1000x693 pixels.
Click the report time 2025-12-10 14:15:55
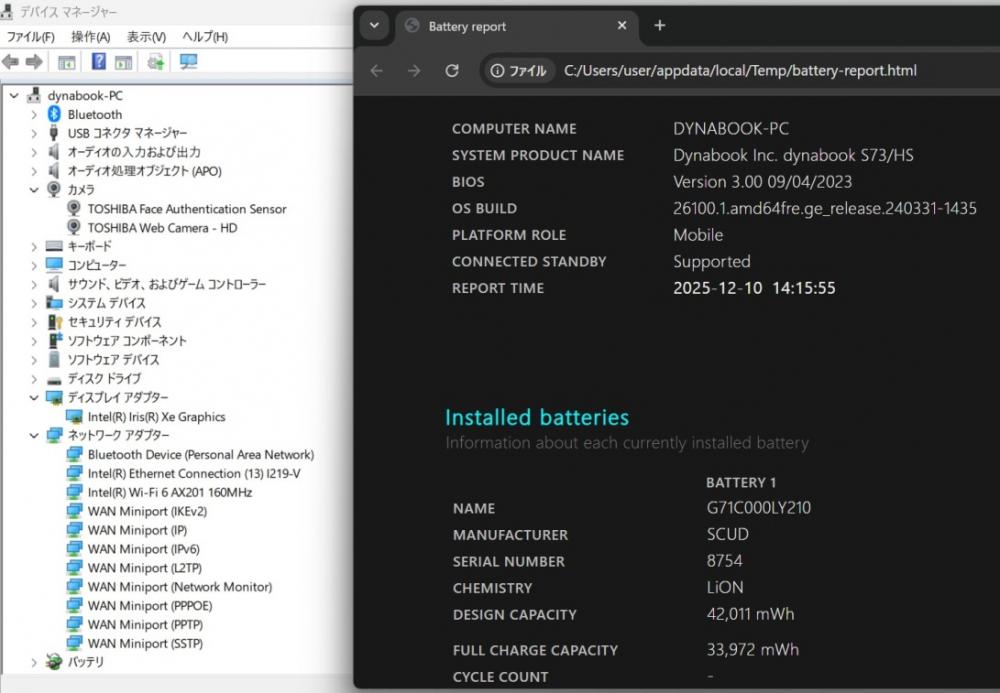754,288
